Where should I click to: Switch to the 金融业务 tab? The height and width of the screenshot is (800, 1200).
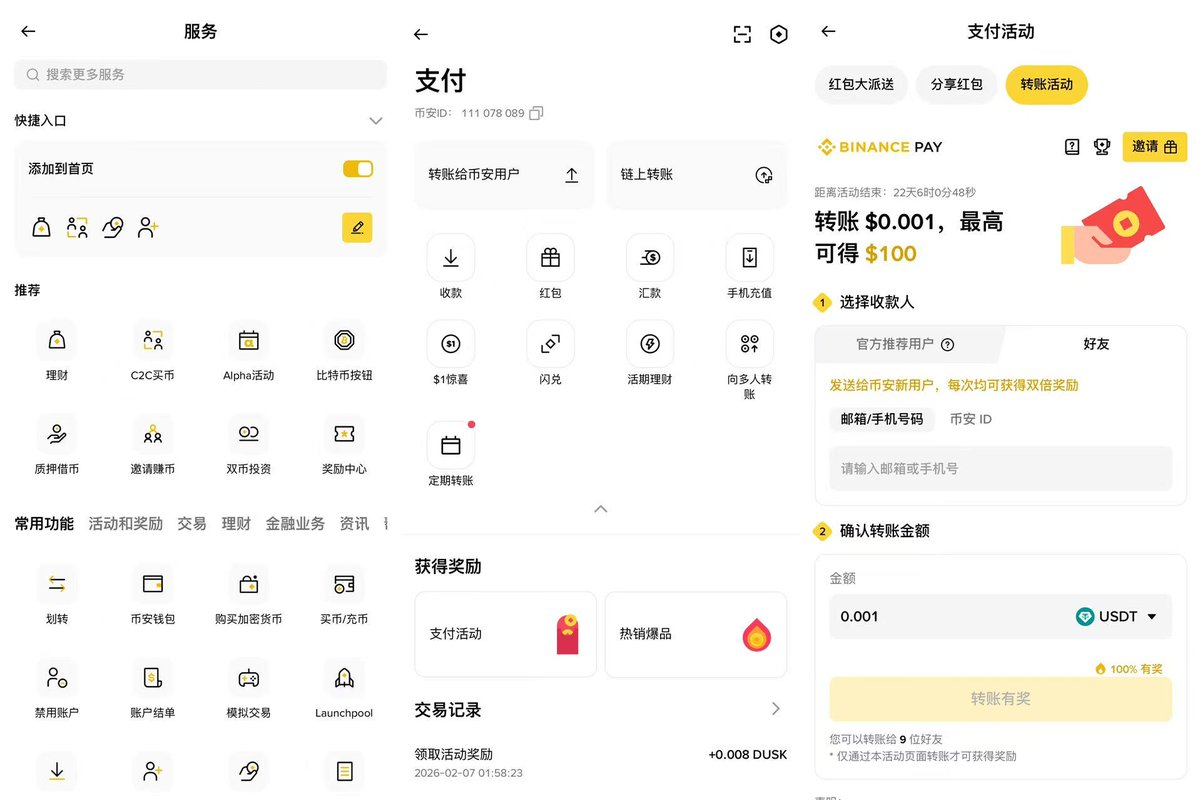(x=295, y=524)
